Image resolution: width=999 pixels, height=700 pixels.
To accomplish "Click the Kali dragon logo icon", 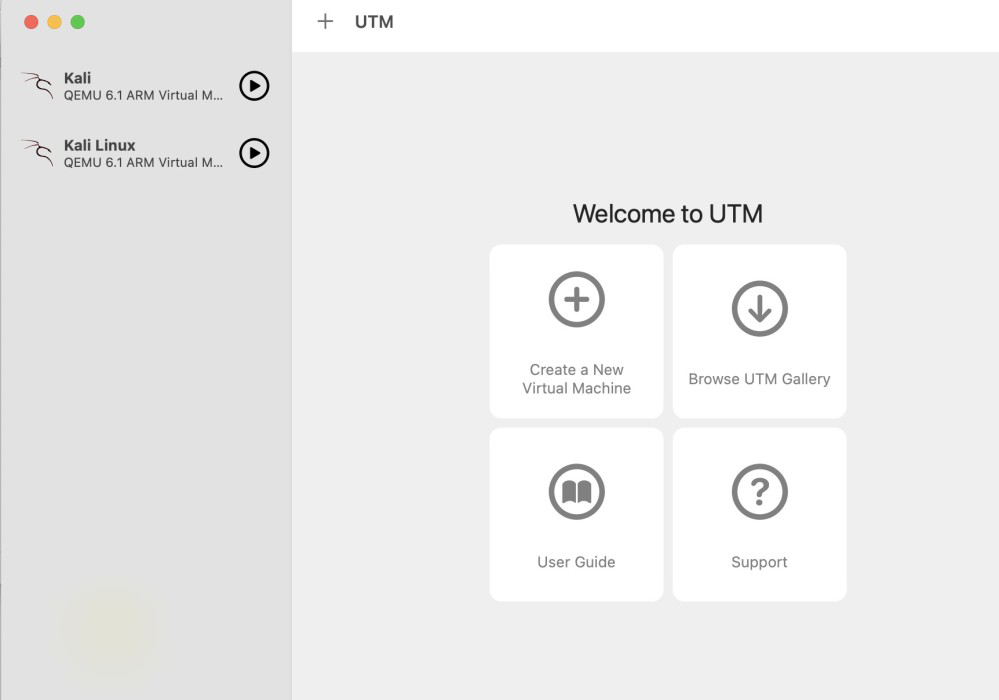I will [38, 85].
